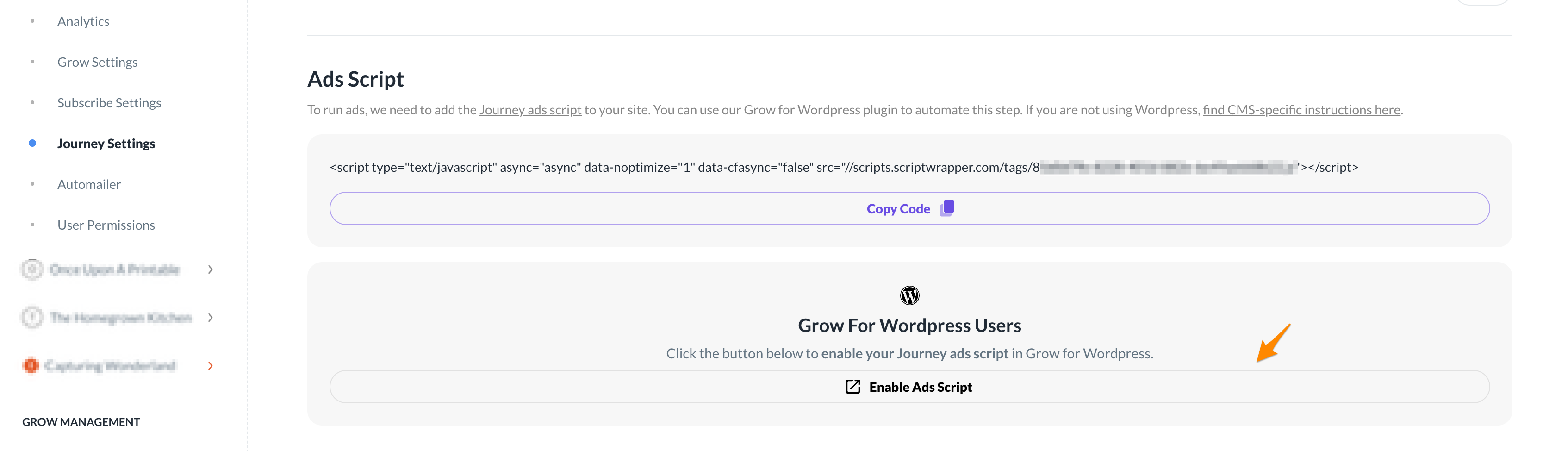Screen dimensions: 1568x451
Task: Click the copy icon beside Copy Code
Action: [x=947, y=209]
